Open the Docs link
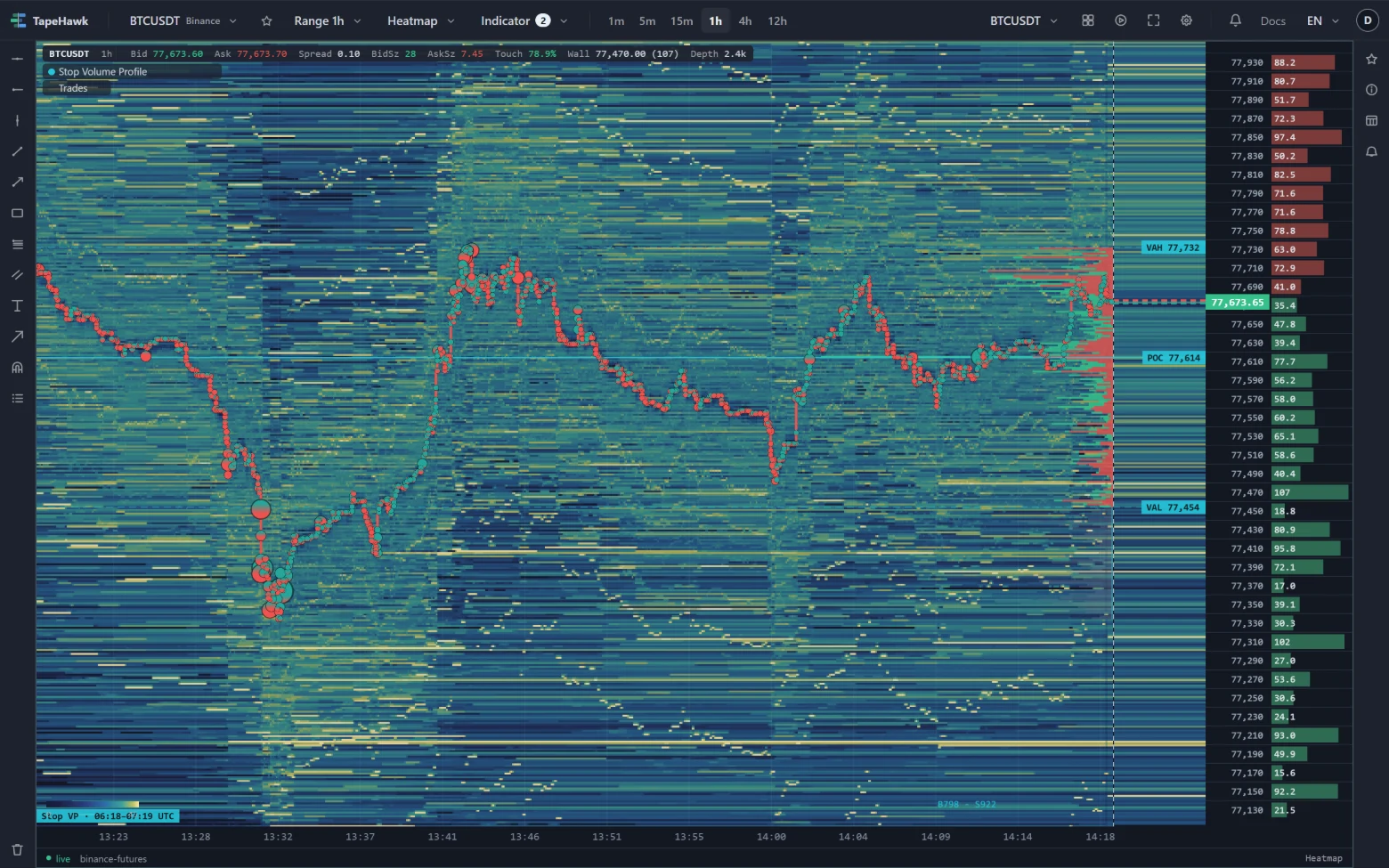This screenshot has width=1389, height=868. tap(1273, 20)
